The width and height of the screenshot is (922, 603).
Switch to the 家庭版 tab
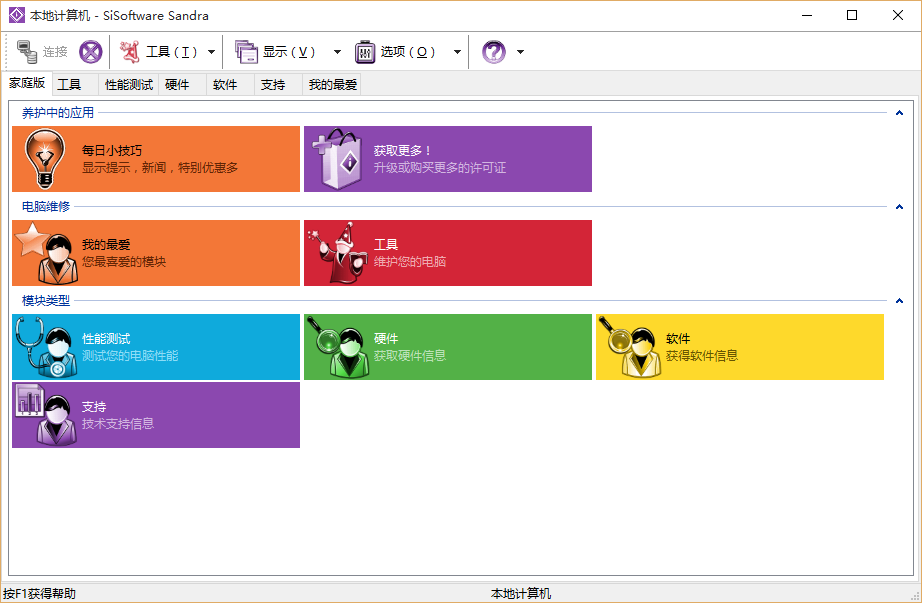pos(26,83)
